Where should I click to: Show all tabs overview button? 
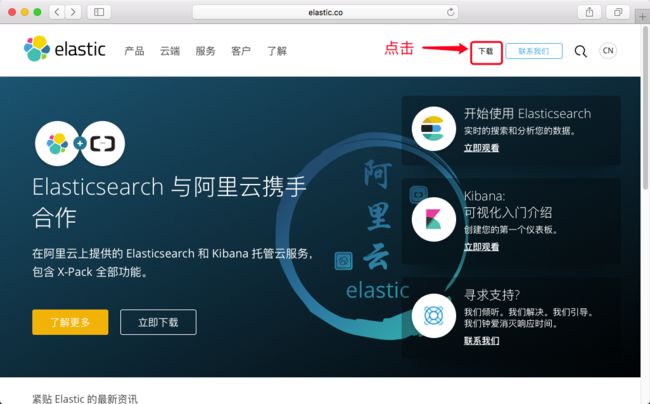tap(618, 12)
